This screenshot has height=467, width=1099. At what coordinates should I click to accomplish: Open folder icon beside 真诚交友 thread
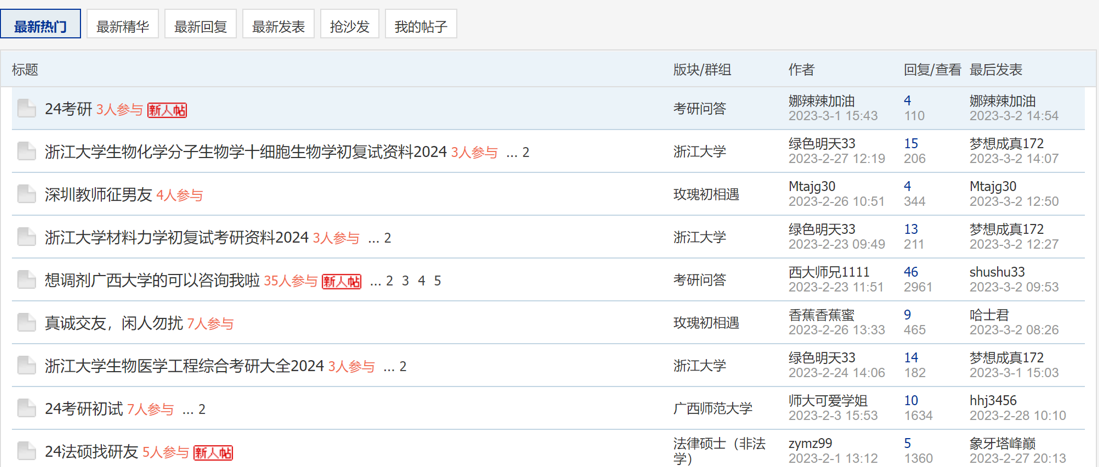click(x=27, y=323)
